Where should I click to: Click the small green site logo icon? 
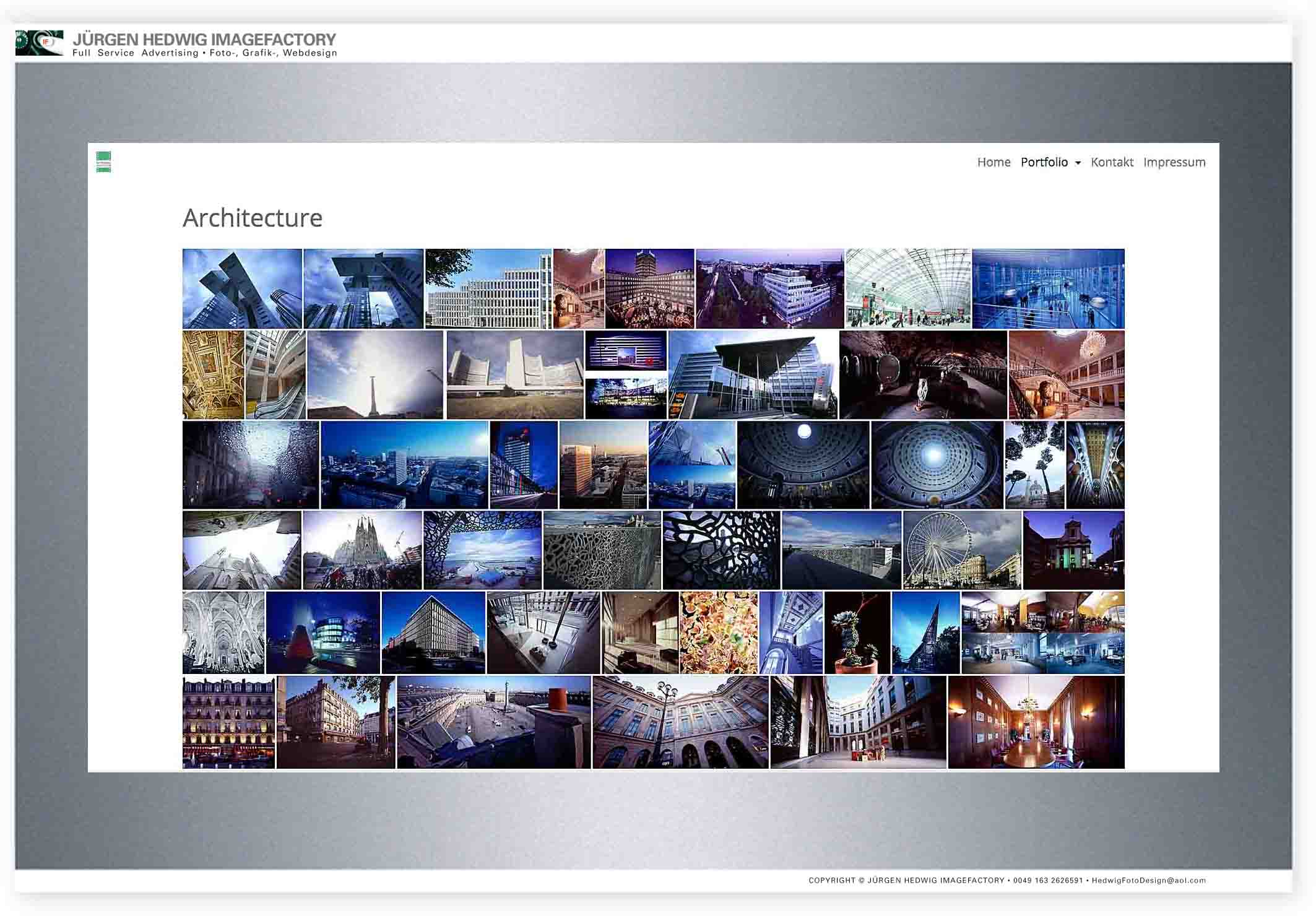[103, 162]
